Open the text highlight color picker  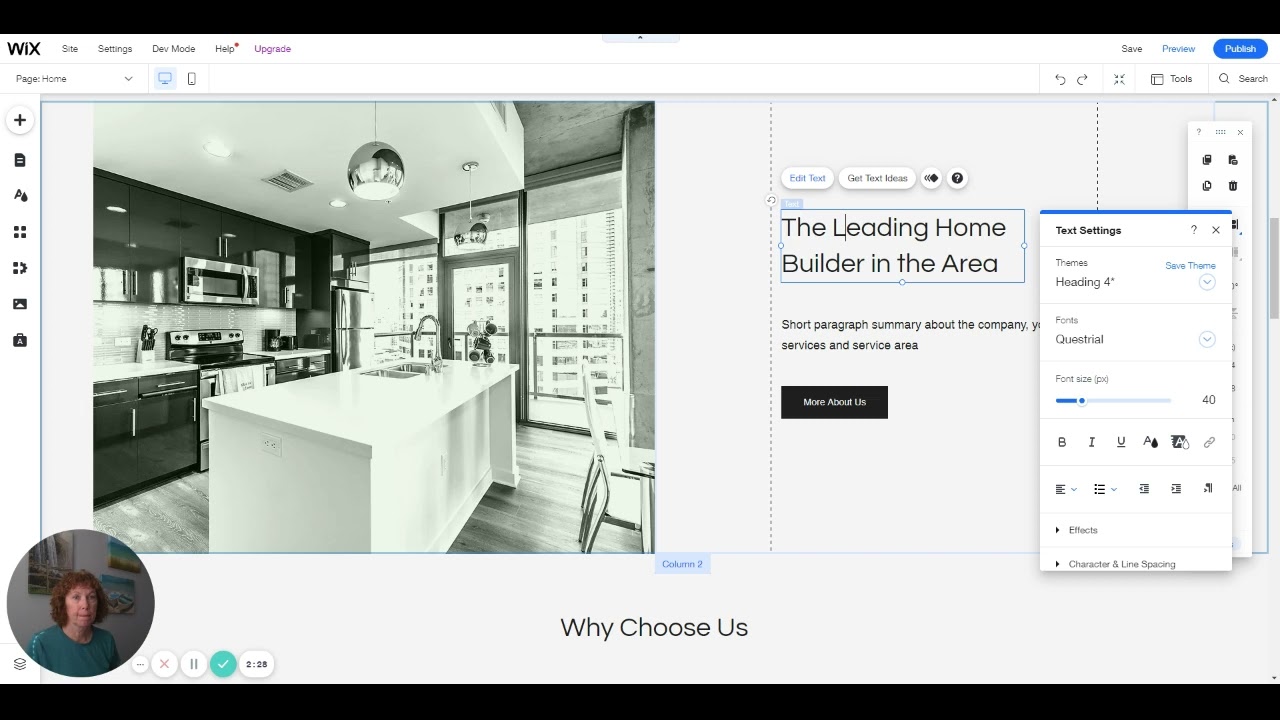coord(1180,442)
